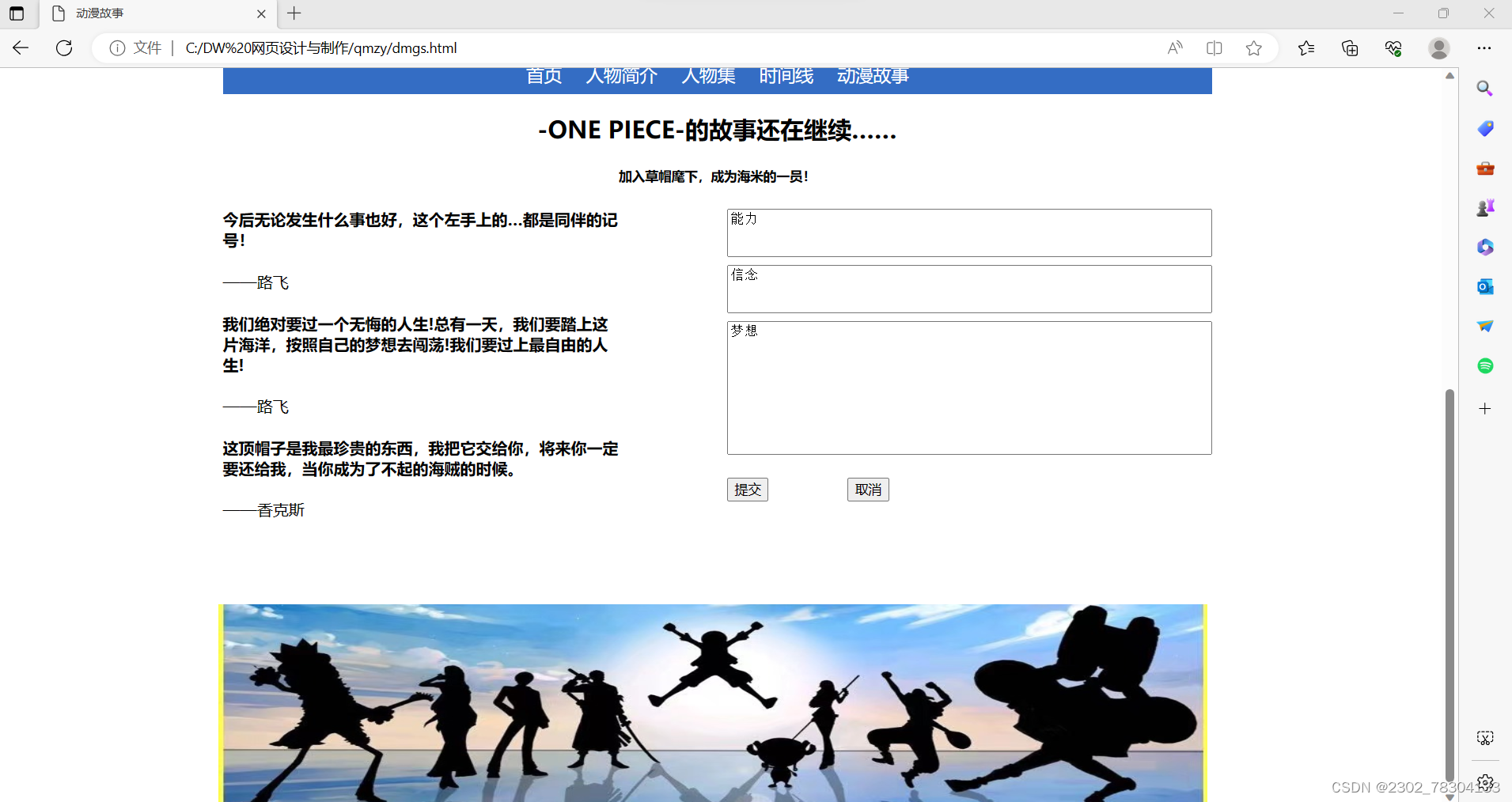Open sidebar Spotify icon
Image resolution: width=1512 pixels, height=802 pixels.
pos(1485,365)
